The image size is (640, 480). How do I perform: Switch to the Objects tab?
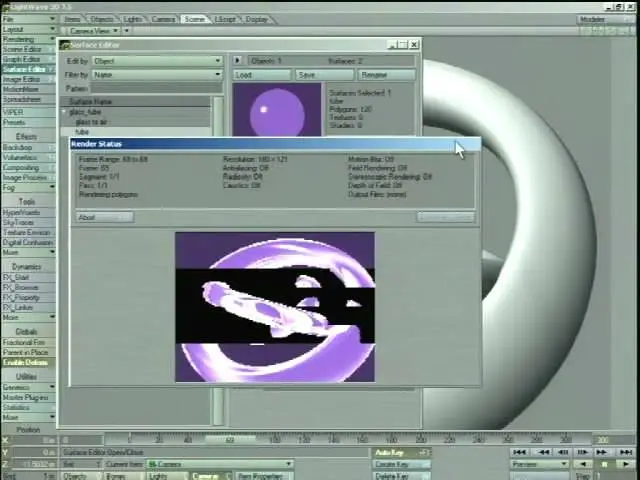pos(101,19)
